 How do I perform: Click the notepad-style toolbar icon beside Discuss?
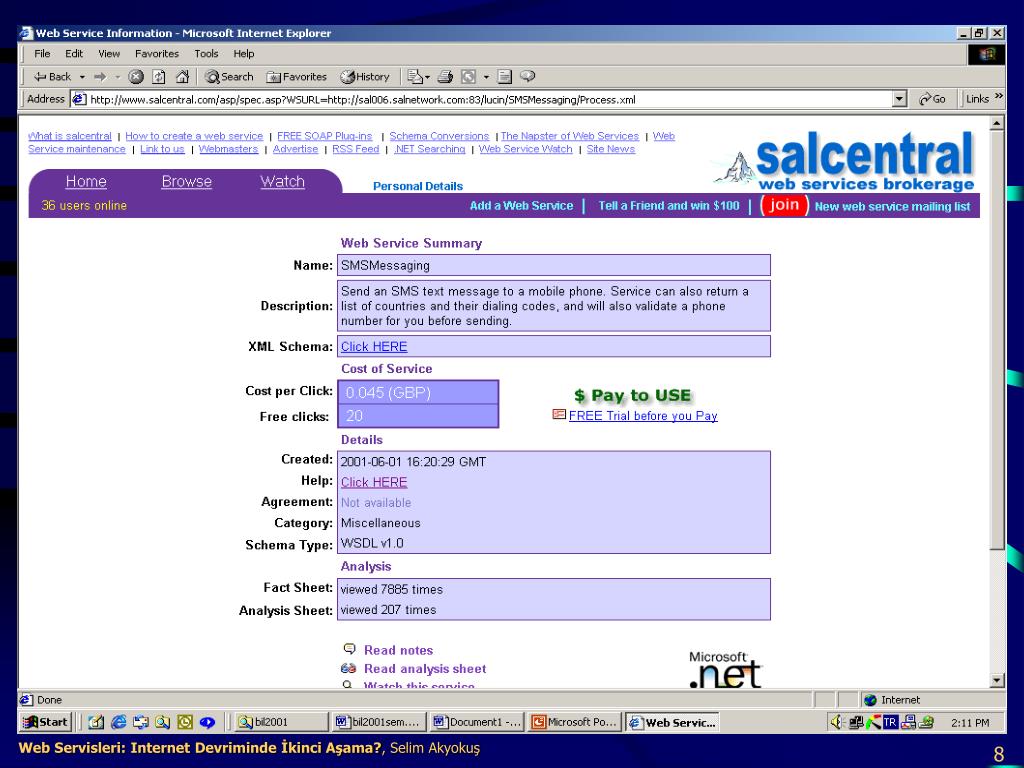tap(504, 77)
